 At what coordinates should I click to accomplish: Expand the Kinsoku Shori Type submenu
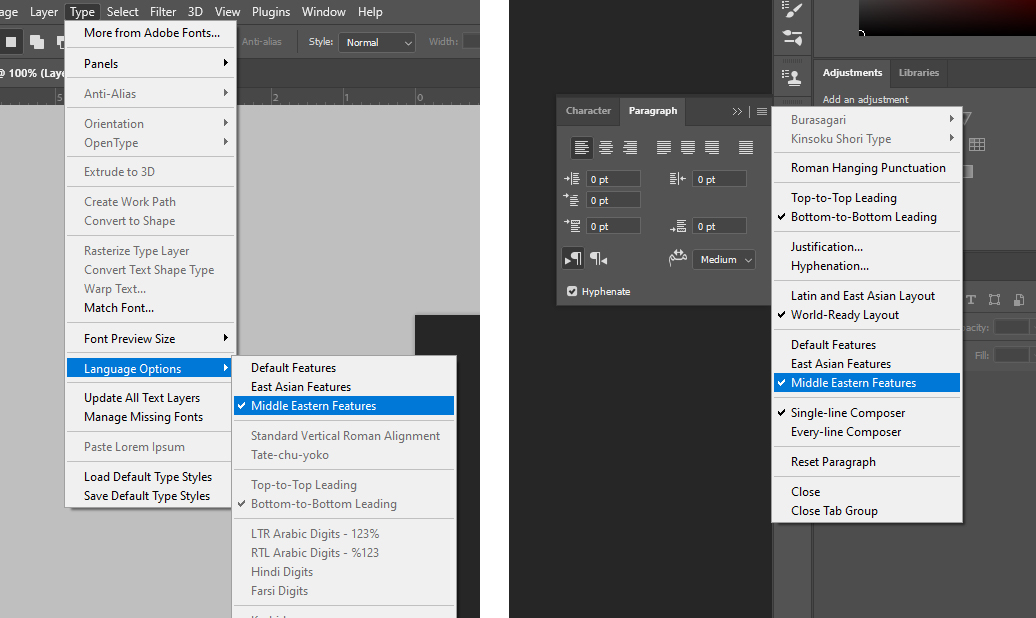867,139
